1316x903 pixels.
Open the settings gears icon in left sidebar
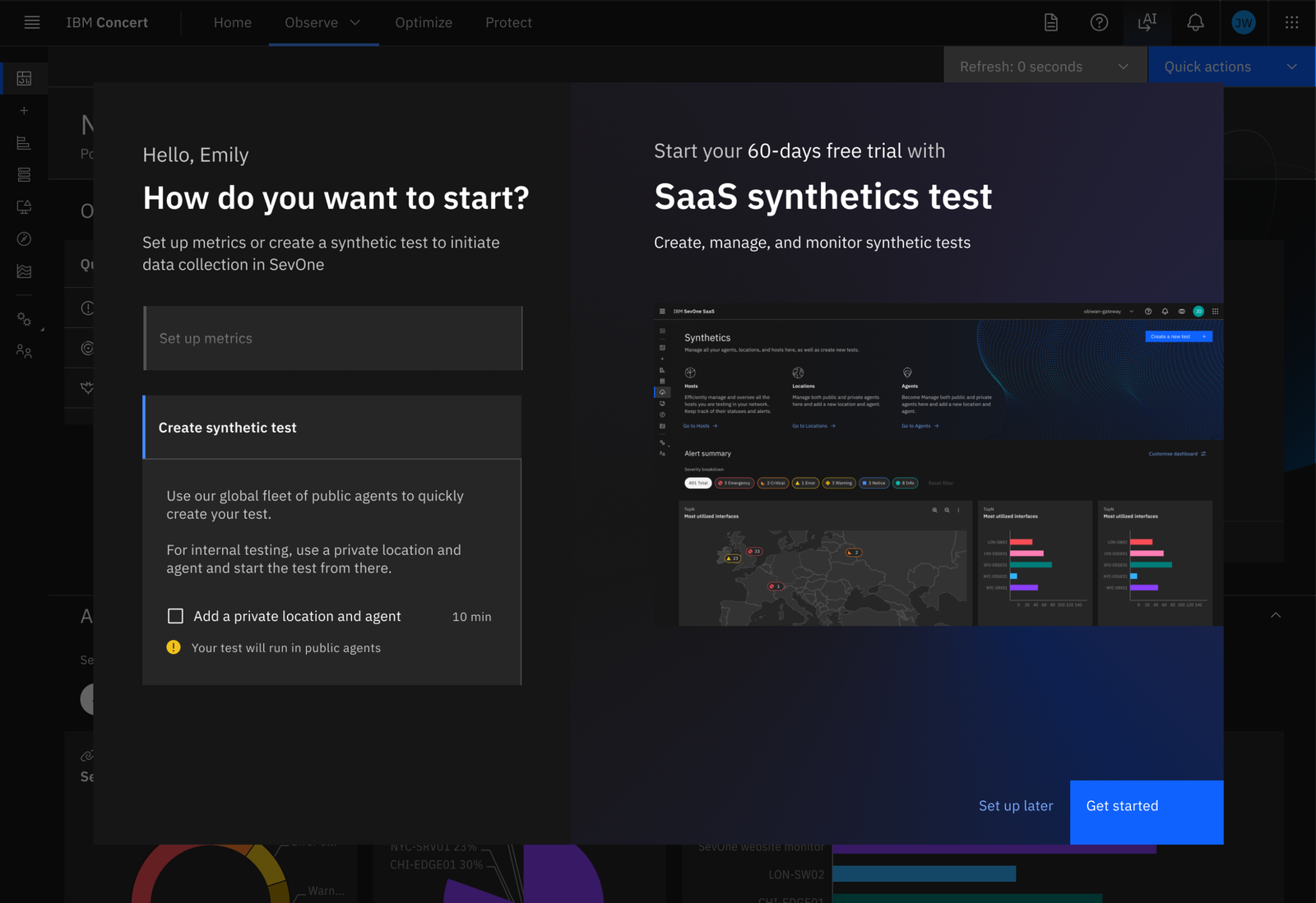(24, 319)
